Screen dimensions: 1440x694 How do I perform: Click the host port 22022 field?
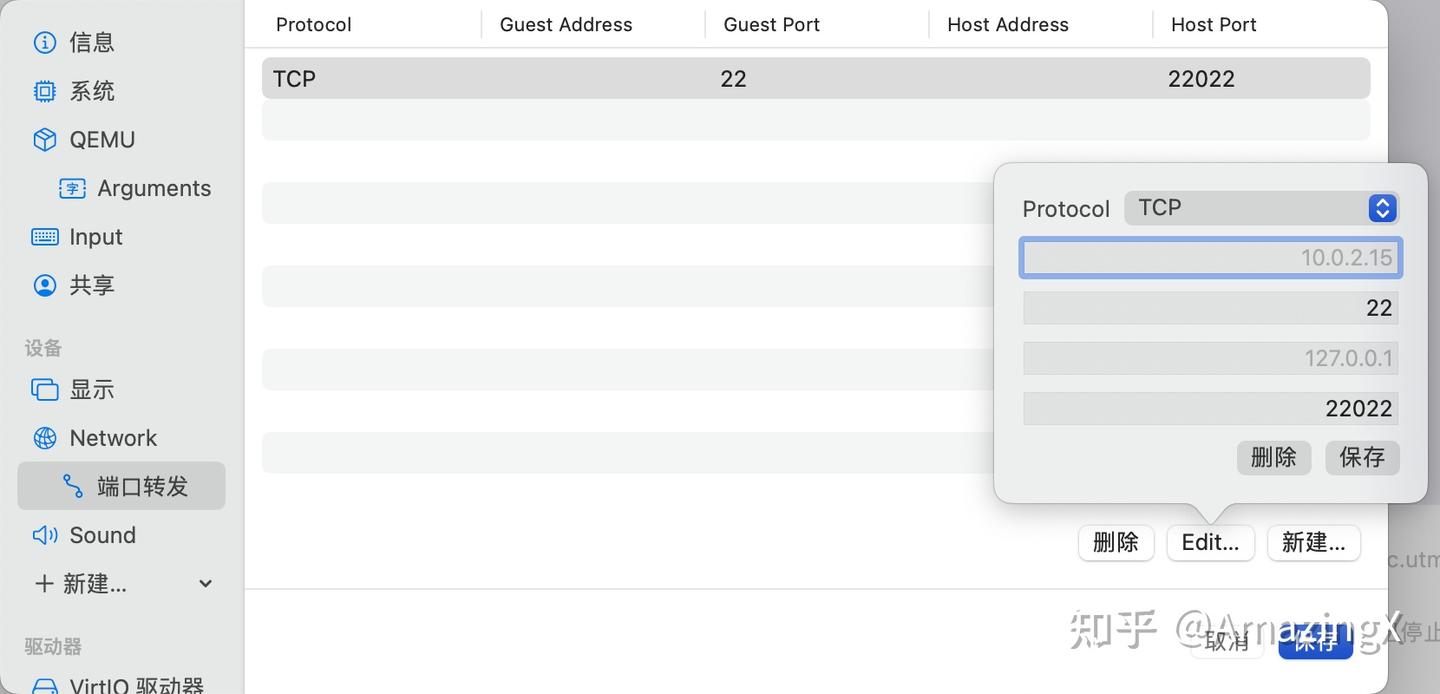pyautogui.click(x=1210, y=408)
